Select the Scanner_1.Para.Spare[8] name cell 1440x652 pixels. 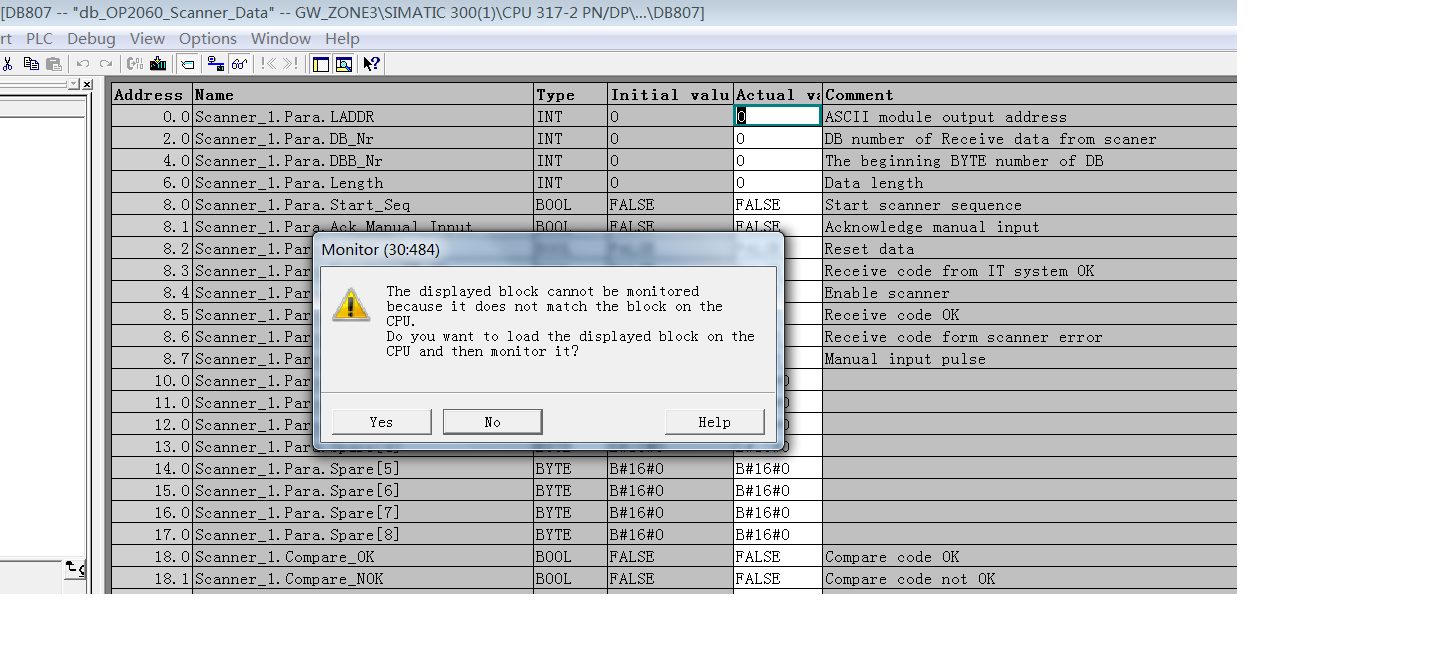(x=363, y=535)
